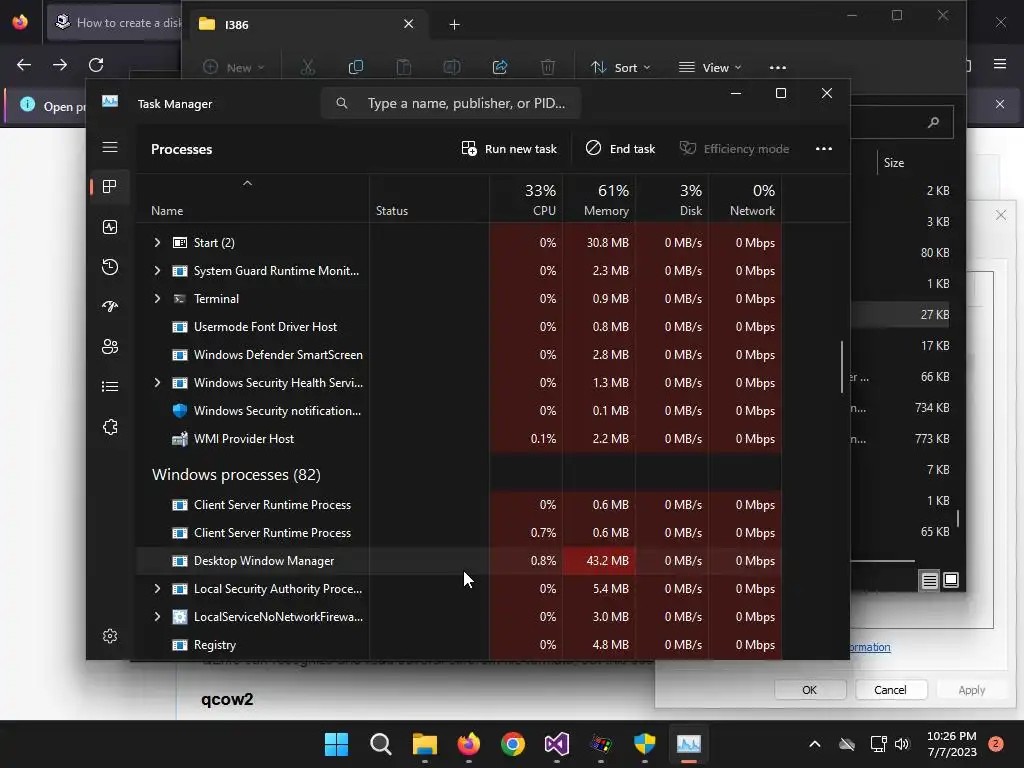Open Windows Start button on taskbar

(x=337, y=744)
